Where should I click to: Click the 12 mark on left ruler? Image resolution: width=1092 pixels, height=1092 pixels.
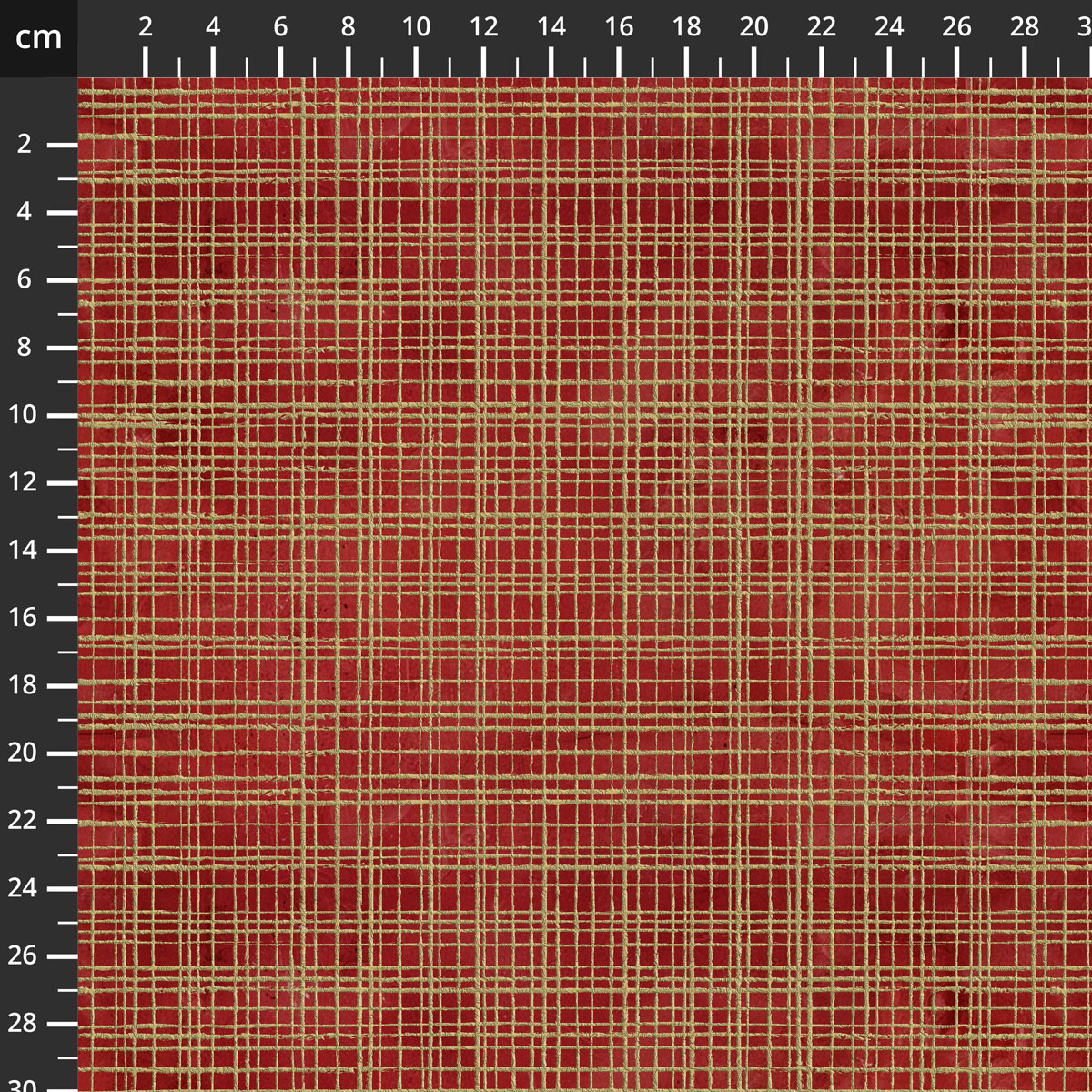pyautogui.click(x=24, y=482)
